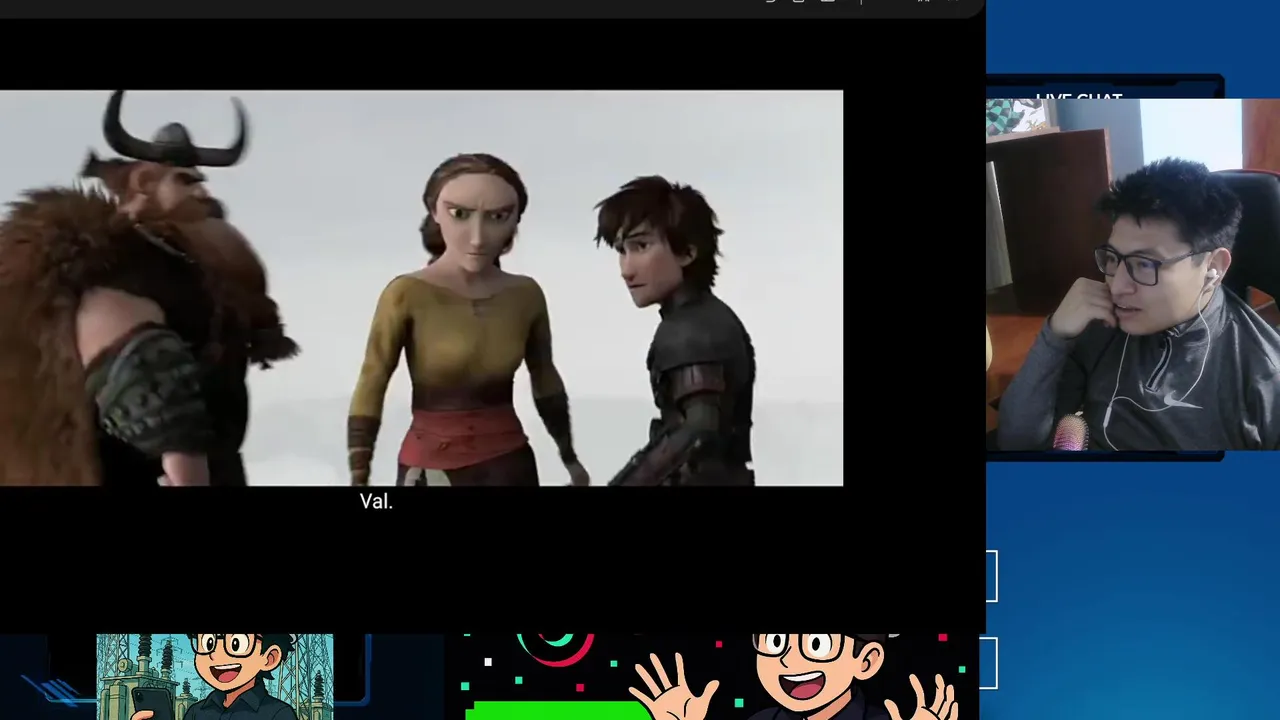1280x720 pixels.
Task: Click the cartoon avatar holding a phone
Action: point(215,676)
